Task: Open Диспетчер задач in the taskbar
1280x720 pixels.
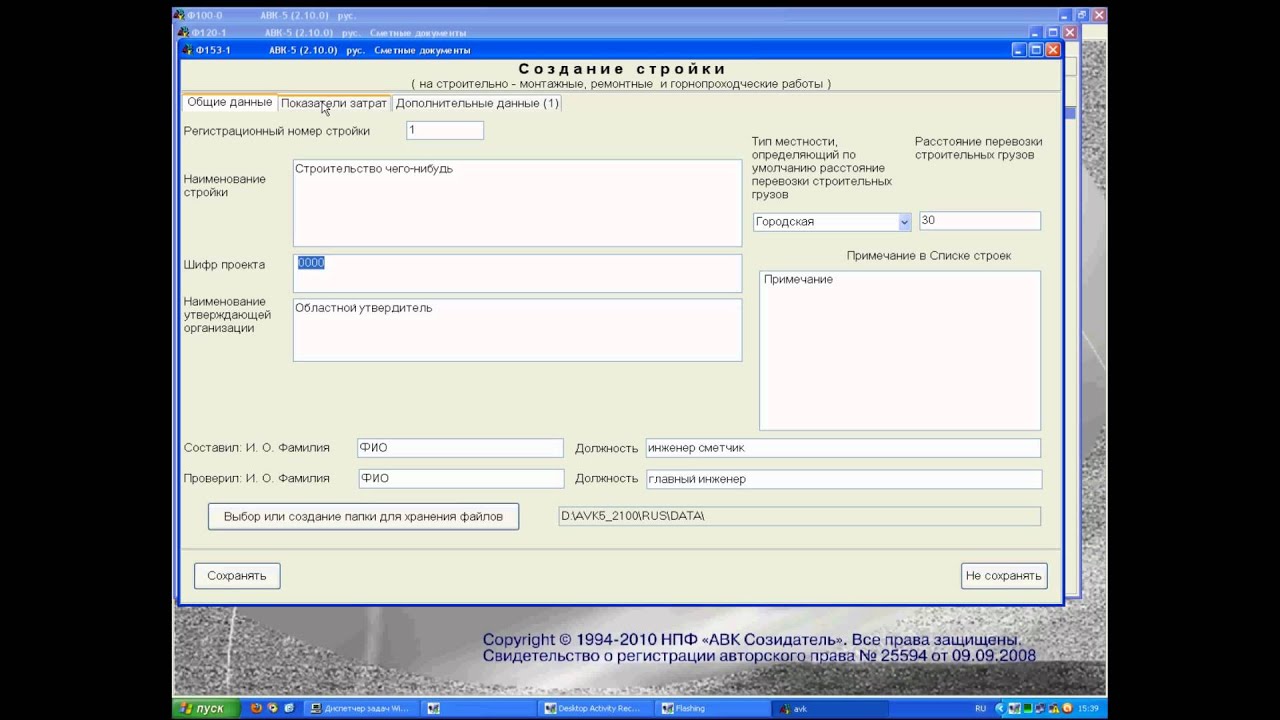Action: [x=360, y=708]
